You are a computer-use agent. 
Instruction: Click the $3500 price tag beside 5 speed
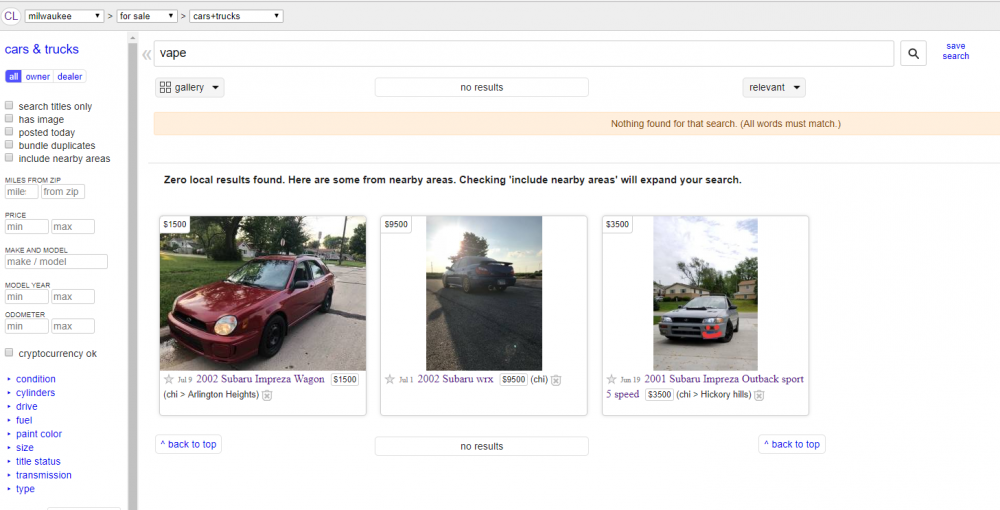[659, 395]
